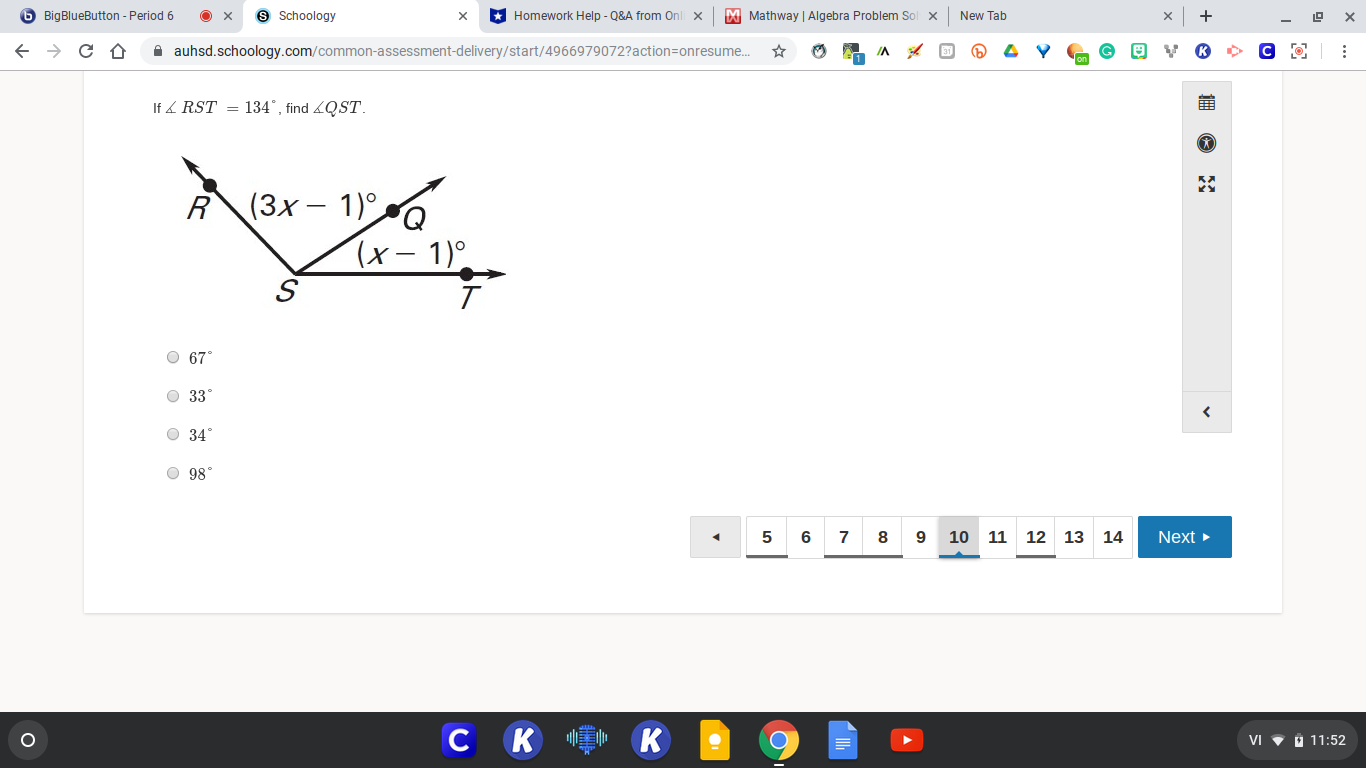Open Google Keep from the taskbar
This screenshot has height=768, width=1366.
click(714, 740)
